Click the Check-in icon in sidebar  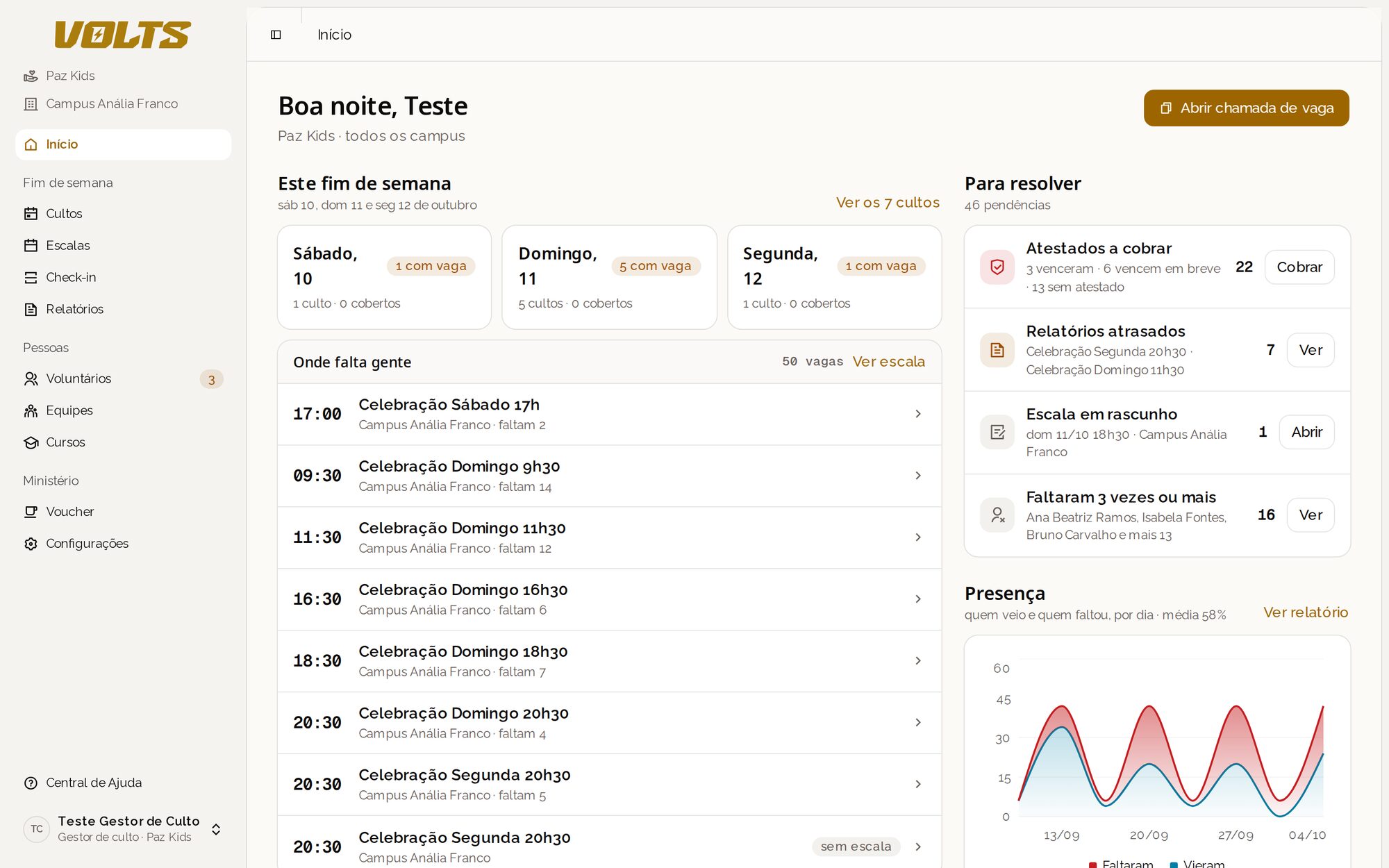31,278
